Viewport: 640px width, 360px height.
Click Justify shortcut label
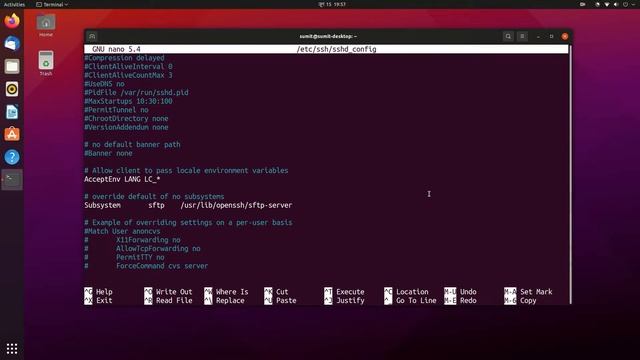pos(350,300)
